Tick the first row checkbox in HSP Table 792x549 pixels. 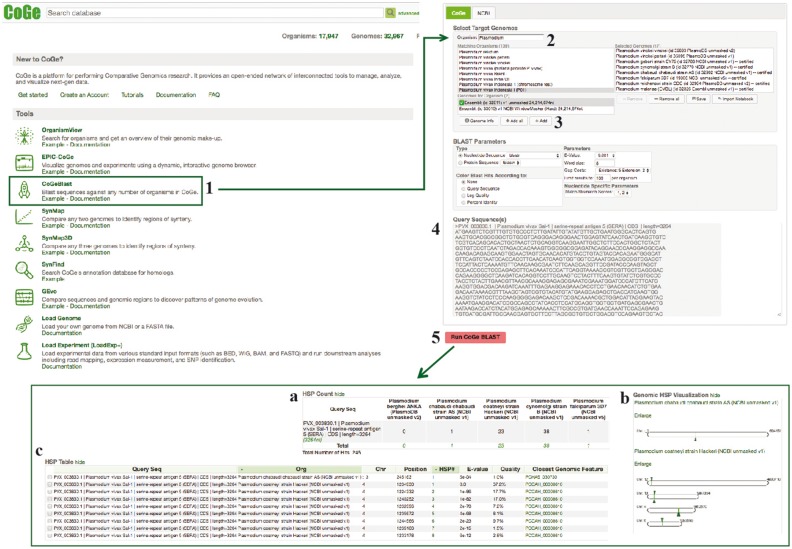50,478
